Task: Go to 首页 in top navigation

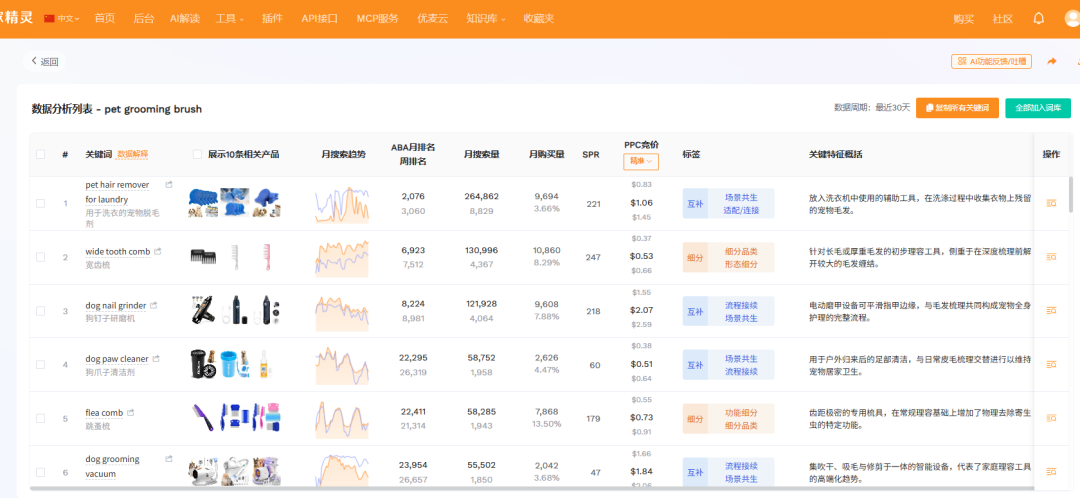Action: pos(105,19)
